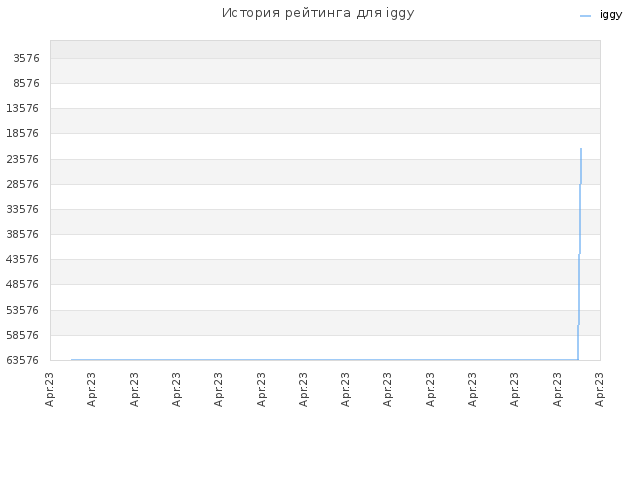The image size is (640, 480).
Task: Click the top peak of the blue rating line
Action: pyautogui.click(x=581, y=149)
